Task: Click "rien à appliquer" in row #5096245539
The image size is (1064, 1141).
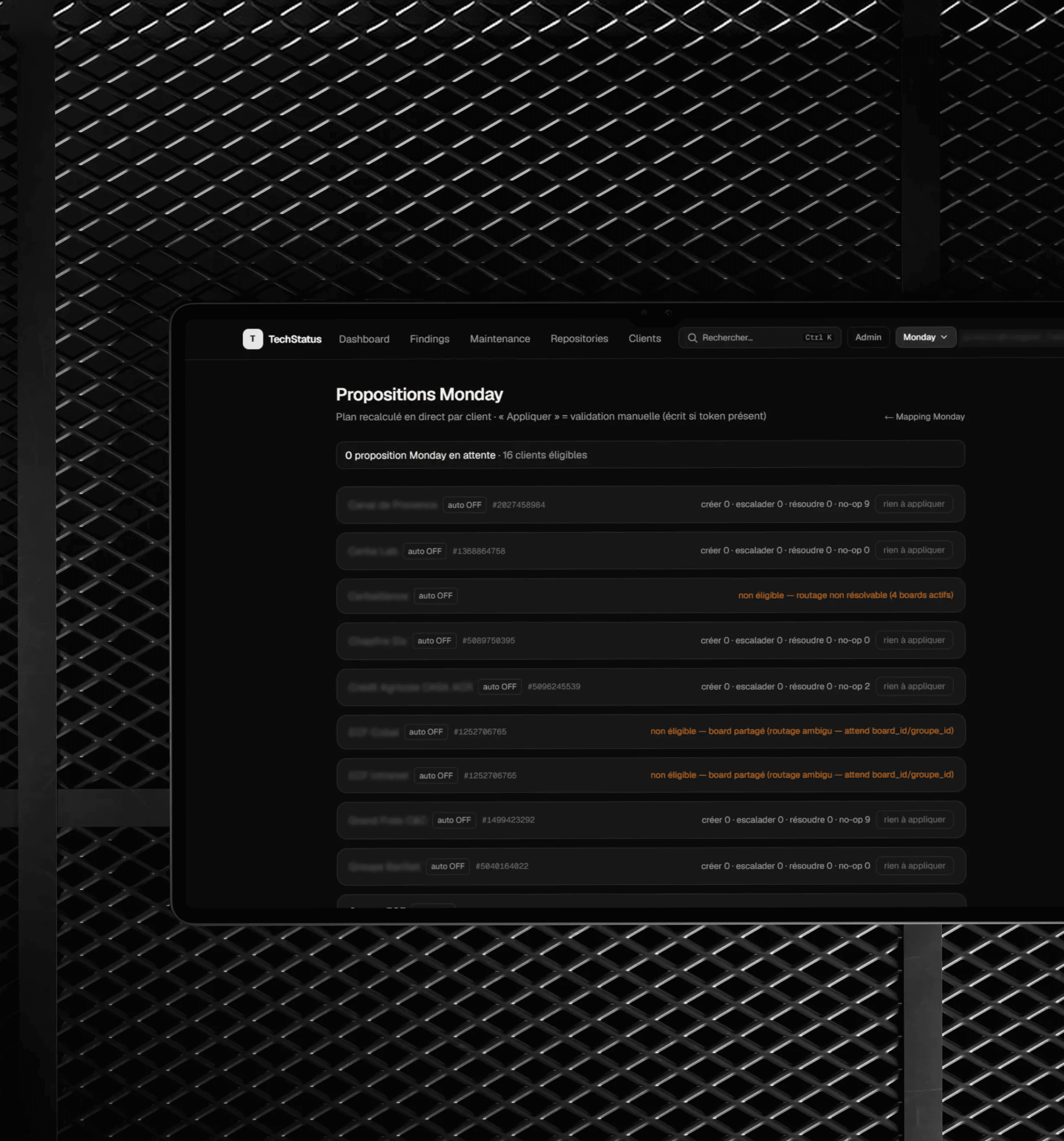Action: [914, 686]
